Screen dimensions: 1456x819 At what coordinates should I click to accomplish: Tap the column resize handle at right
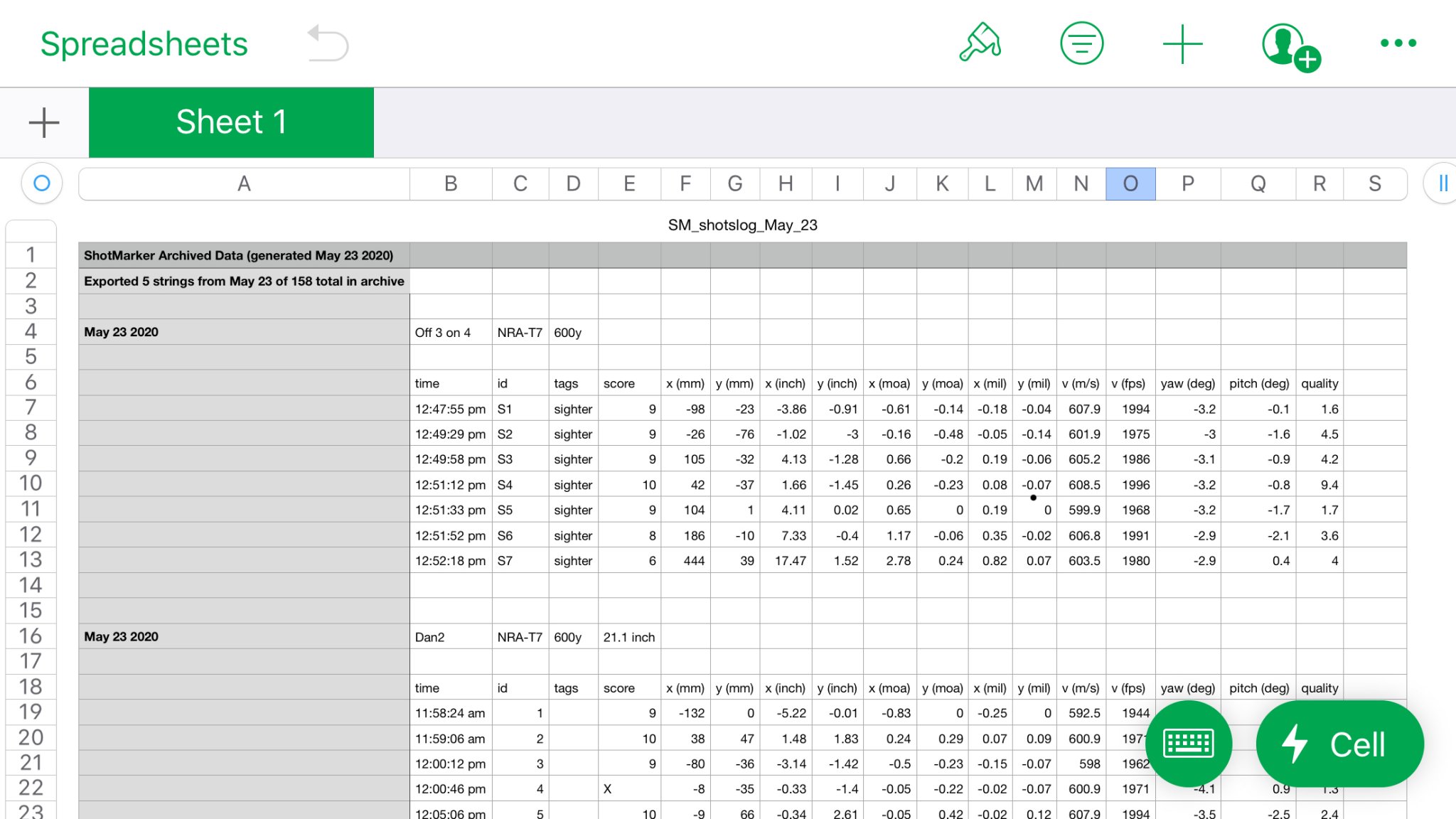pos(1442,183)
